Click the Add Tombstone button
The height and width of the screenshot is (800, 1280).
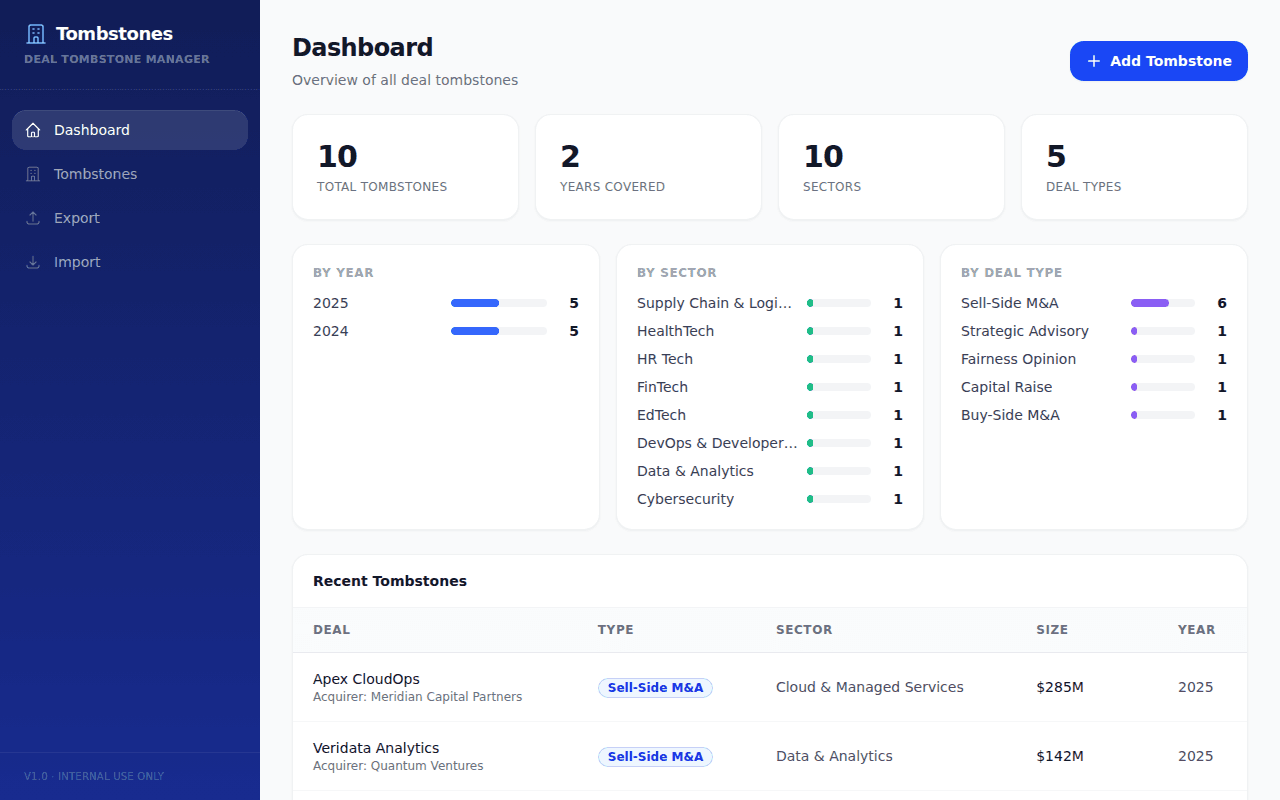[1159, 61]
